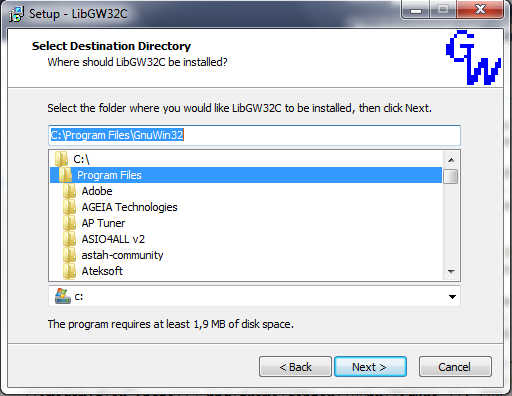The width and height of the screenshot is (512, 396).
Task: Click the Ateksoft folder icon
Action: (70, 271)
